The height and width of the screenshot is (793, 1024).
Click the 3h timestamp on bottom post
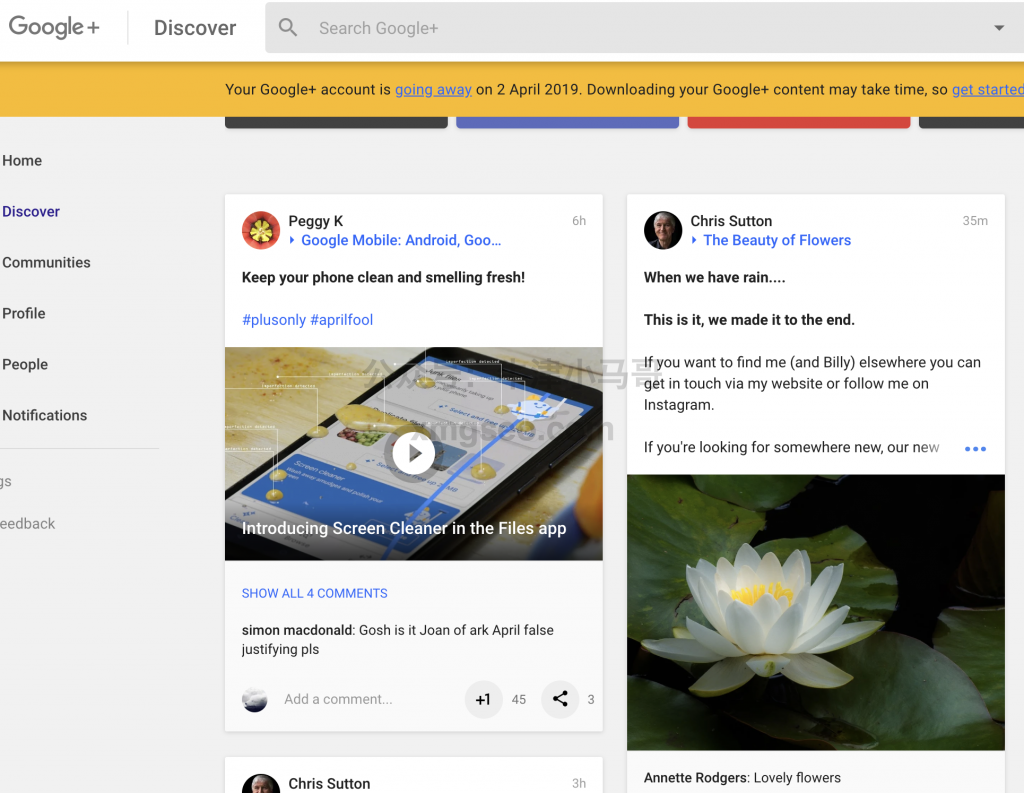pyautogui.click(x=579, y=783)
